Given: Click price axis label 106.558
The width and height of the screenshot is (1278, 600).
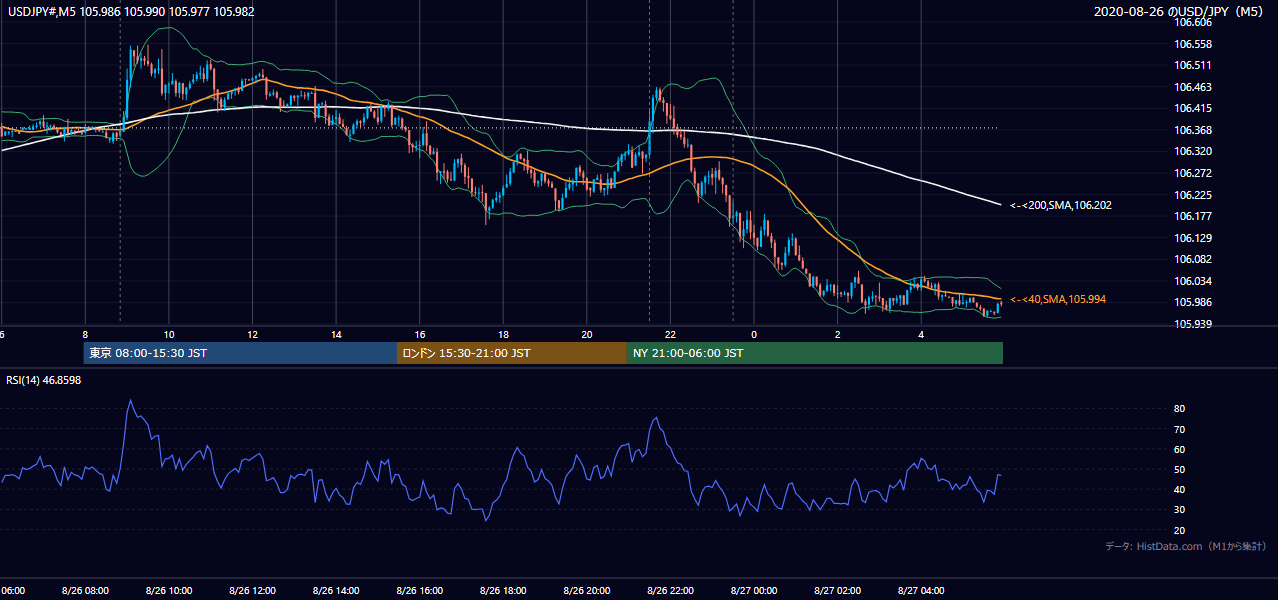Looking at the screenshot, I should tap(1192, 44).
